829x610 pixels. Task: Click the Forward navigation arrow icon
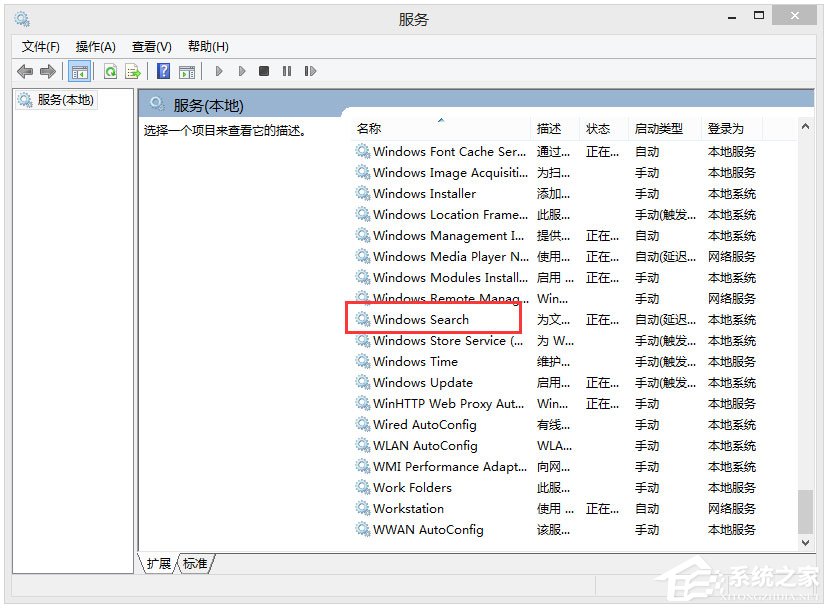tap(46, 70)
